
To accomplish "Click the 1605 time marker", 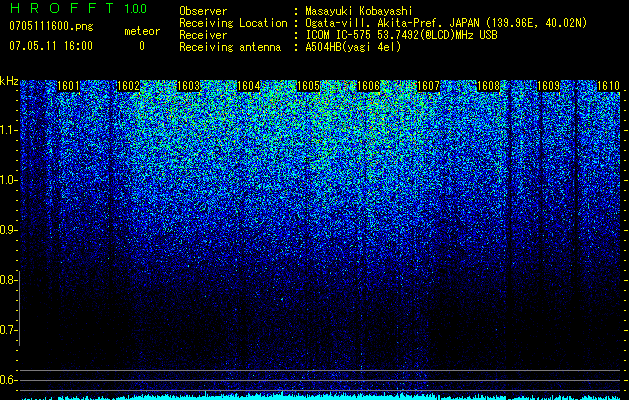I will point(308,86).
